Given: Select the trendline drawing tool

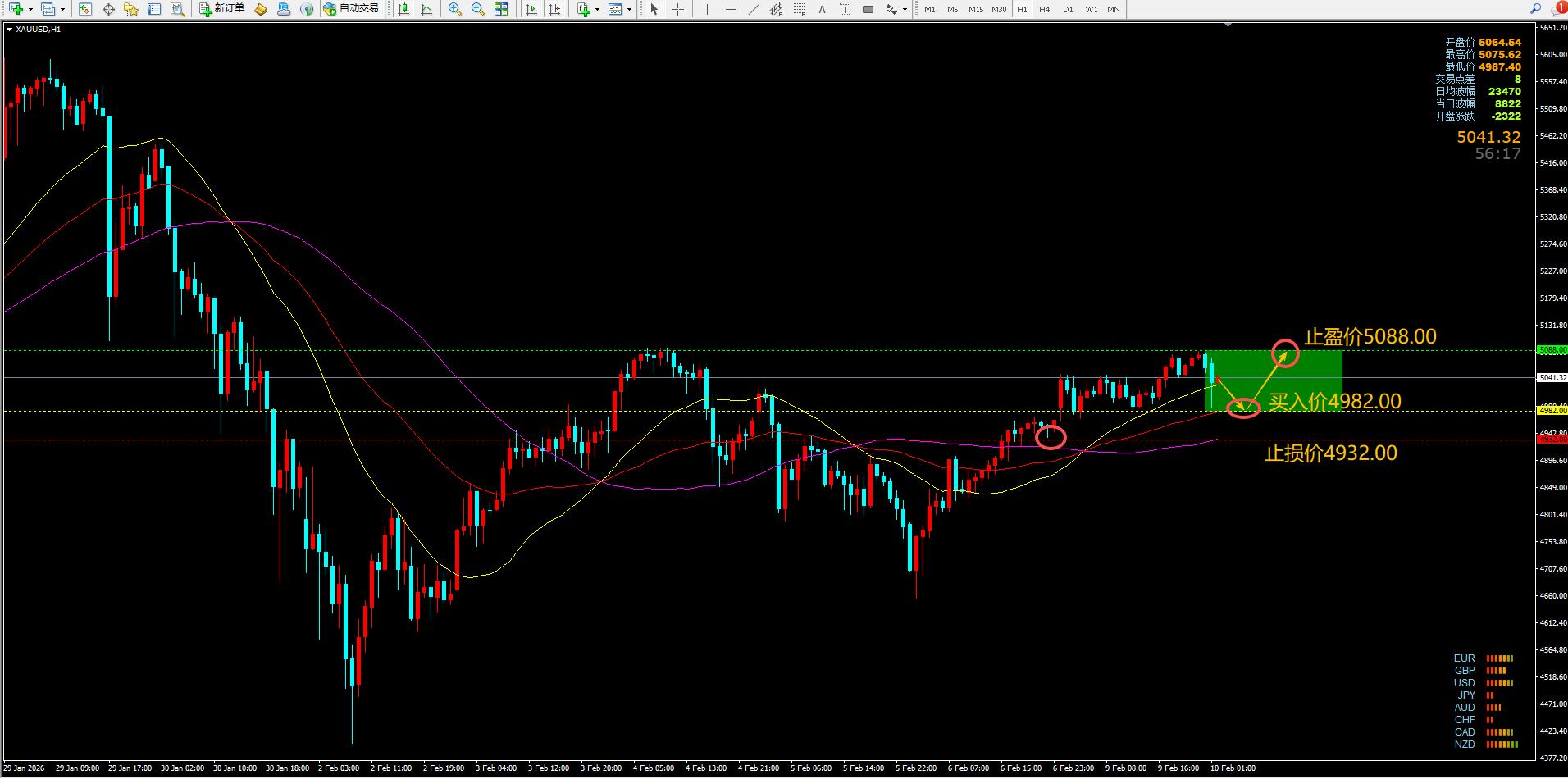Looking at the screenshot, I should coord(753,9).
